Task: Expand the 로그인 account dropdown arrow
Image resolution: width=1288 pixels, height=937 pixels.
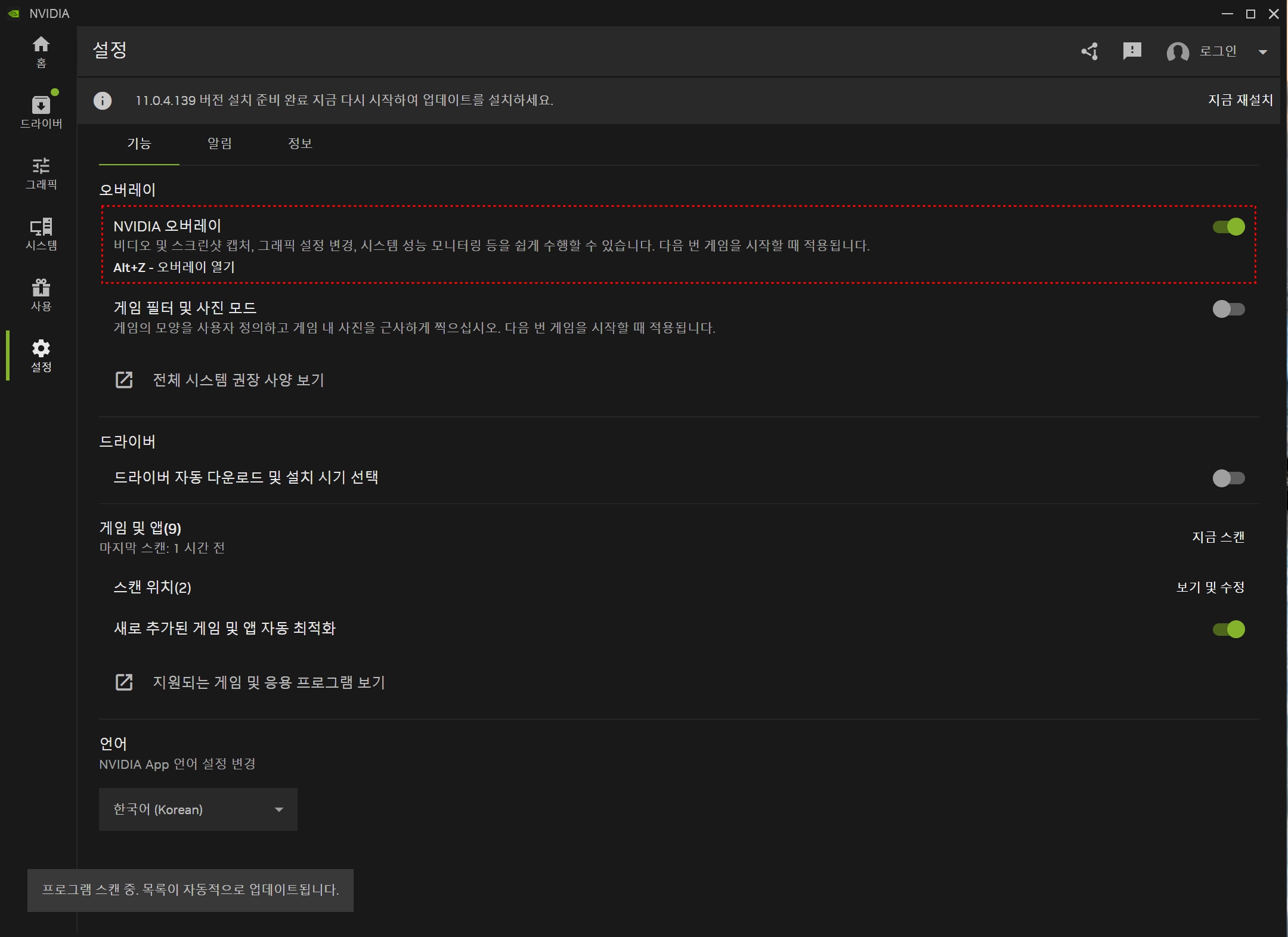Action: [1262, 52]
